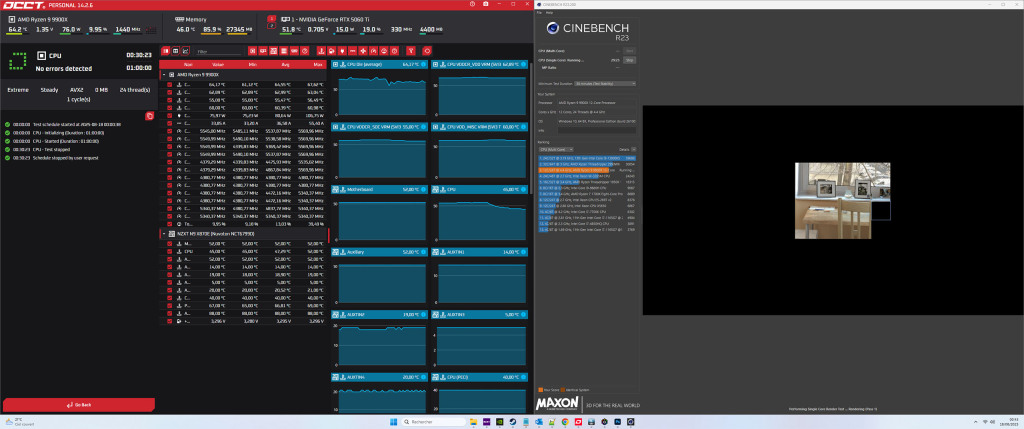The width and height of the screenshot is (1024, 429).
Task: Click the OCCT title bar settings icon
Action: point(473,4)
